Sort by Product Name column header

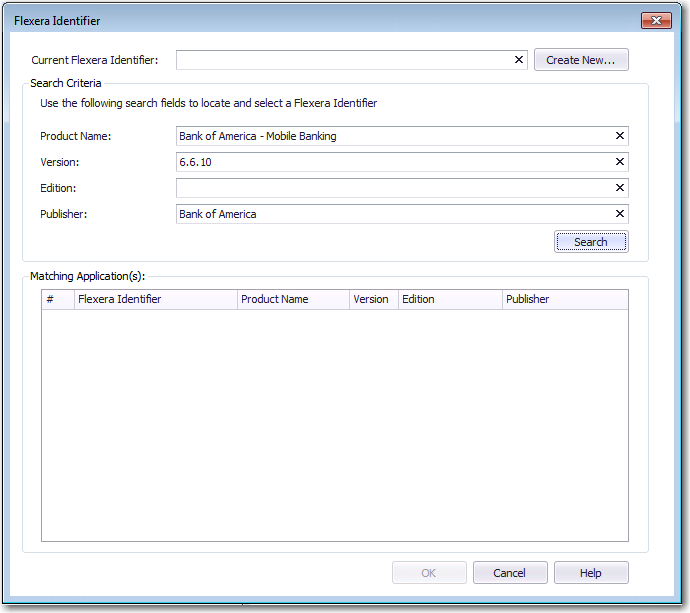pos(293,299)
